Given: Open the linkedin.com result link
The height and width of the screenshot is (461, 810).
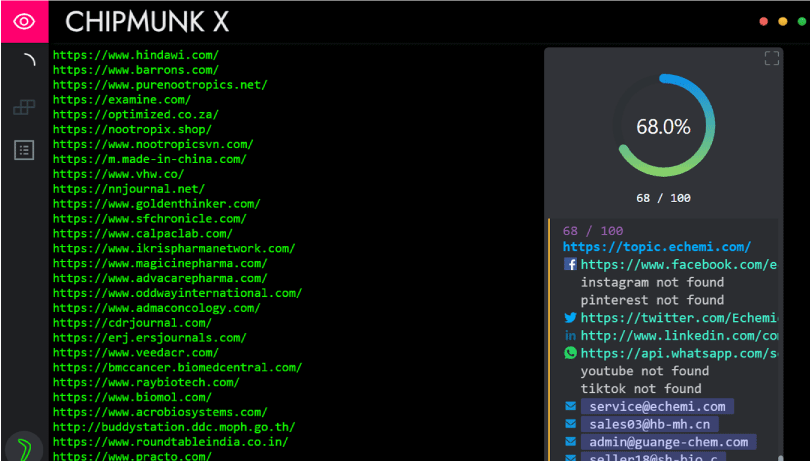Looking at the screenshot, I should tap(679, 336).
